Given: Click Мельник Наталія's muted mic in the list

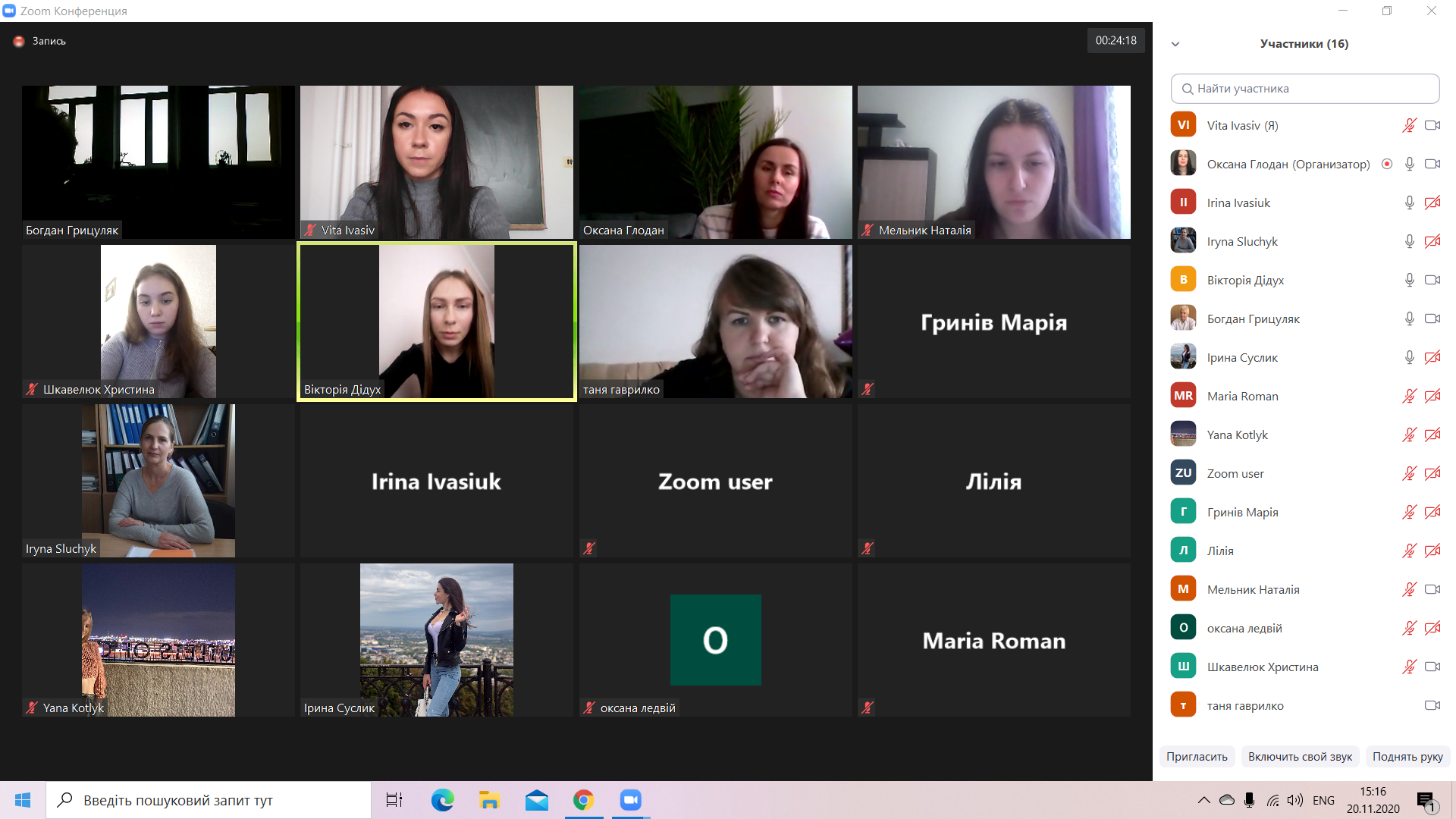Looking at the screenshot, I should [x=1409, y=589].
